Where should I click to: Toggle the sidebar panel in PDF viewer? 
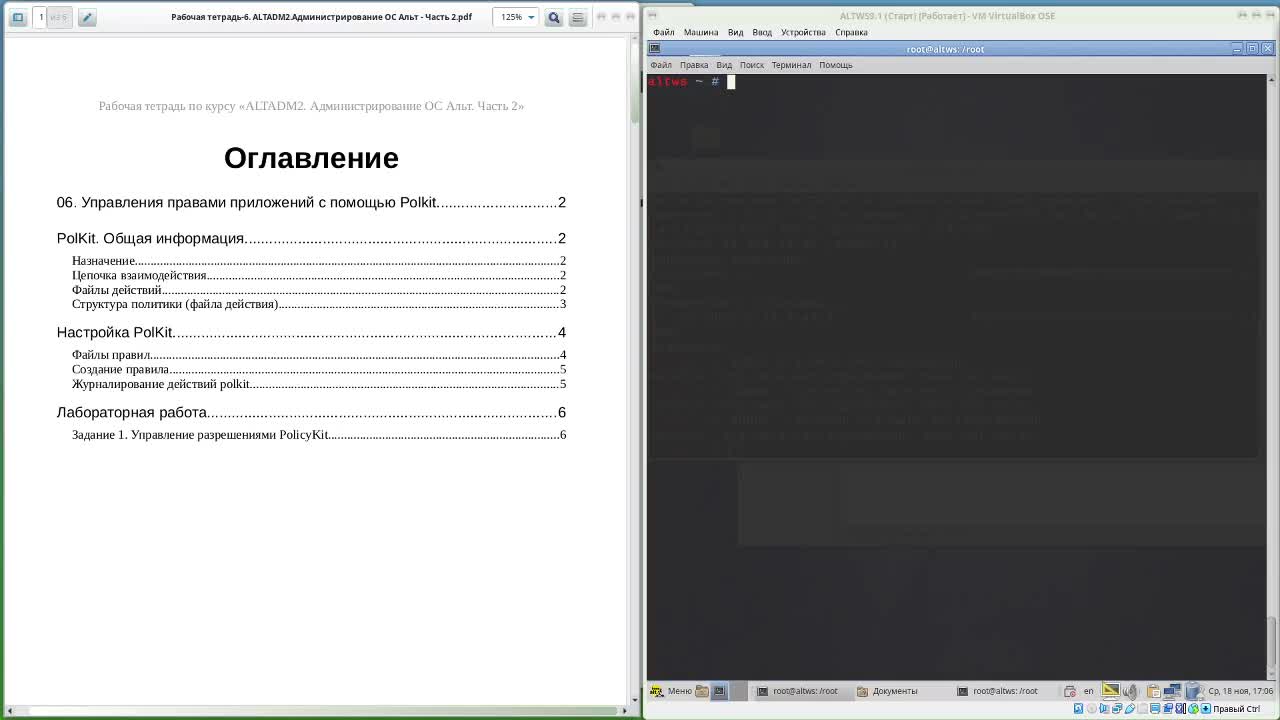coord(17,17)
